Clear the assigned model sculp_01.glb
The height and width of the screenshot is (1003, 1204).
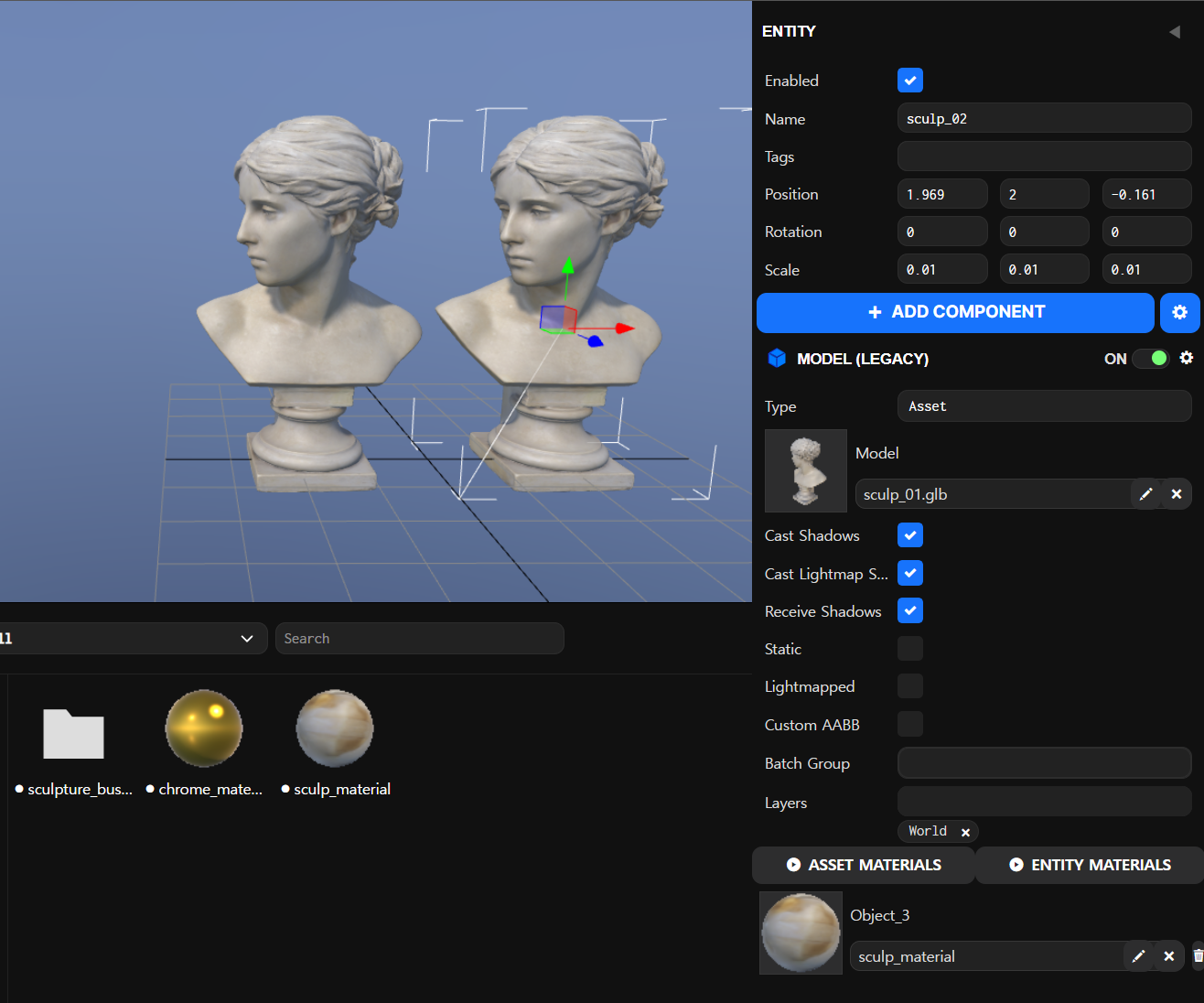(x=1177, y=493)
